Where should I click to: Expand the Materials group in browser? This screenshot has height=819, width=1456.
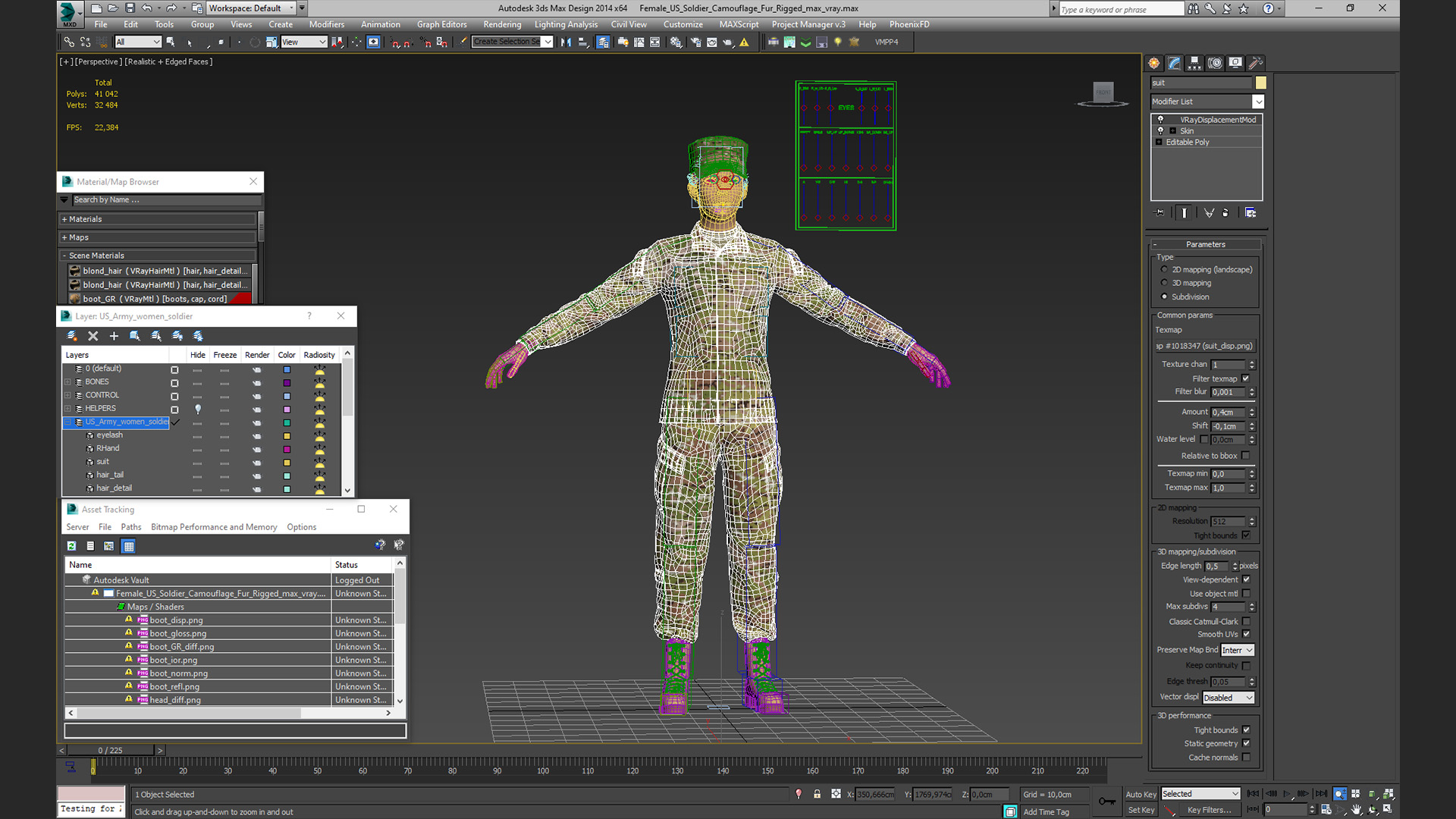64,219
